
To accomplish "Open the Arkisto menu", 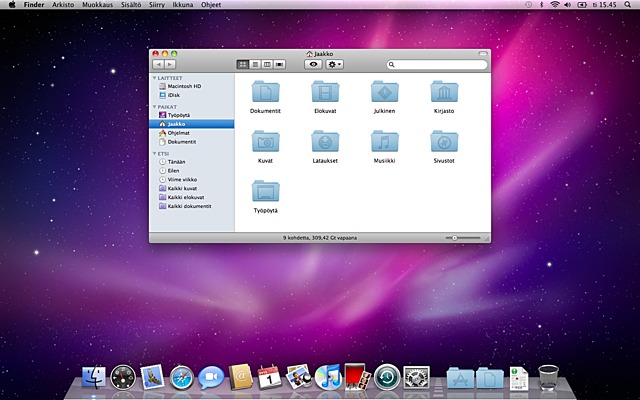I will click(63, 5).
